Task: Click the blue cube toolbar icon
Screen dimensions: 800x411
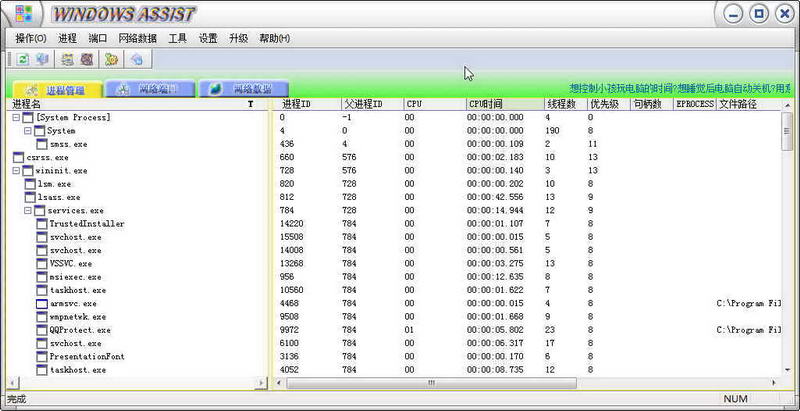Action: pyautogui.click(x=42, y=60)
